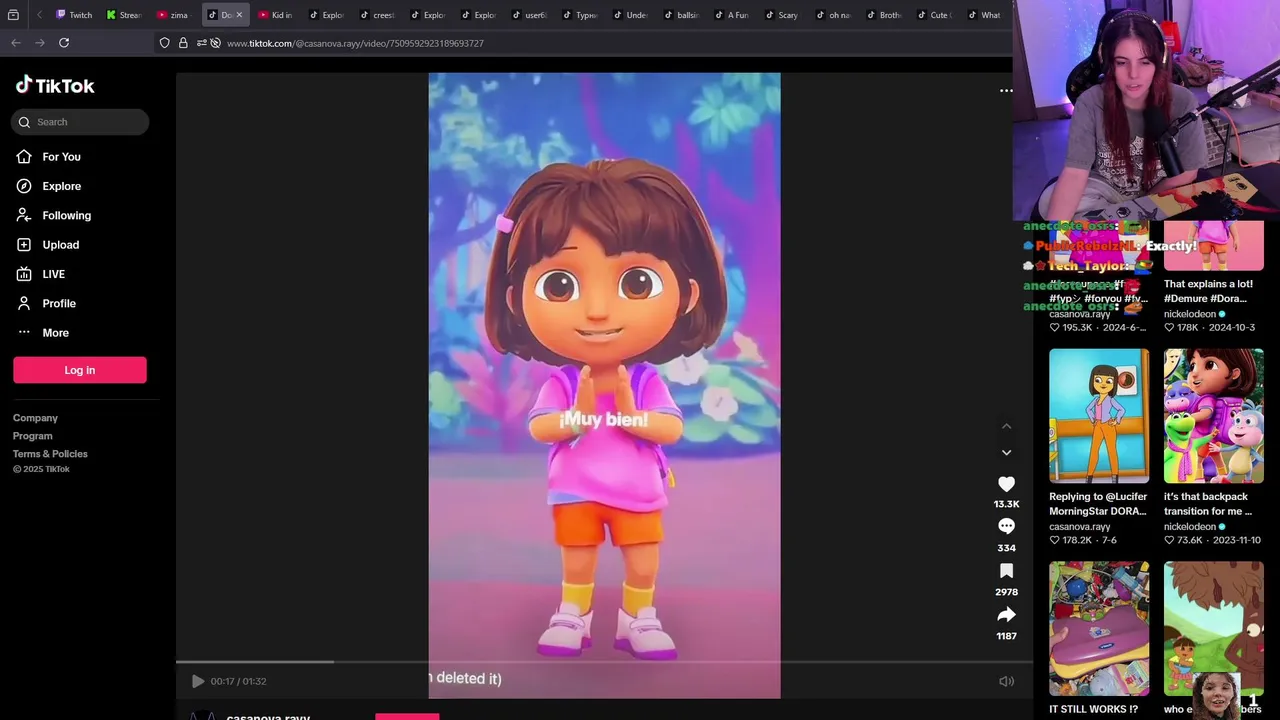Open casanova.rayy author link dated 7-6
This screenshot has height=720, width=1280.
[1079, 527]
